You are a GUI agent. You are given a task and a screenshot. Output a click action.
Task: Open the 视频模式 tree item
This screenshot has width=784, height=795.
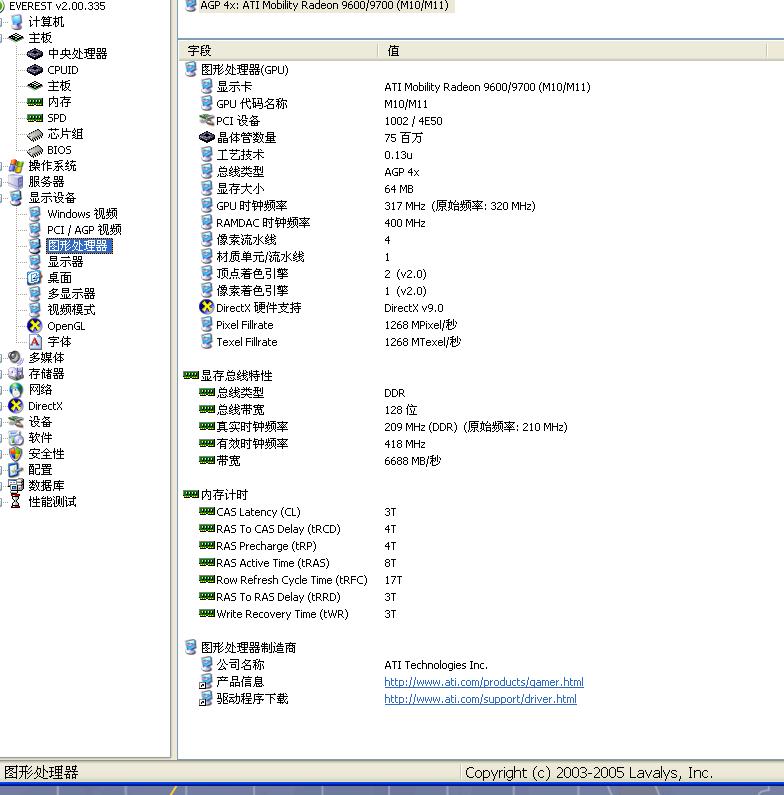(71, 310)
